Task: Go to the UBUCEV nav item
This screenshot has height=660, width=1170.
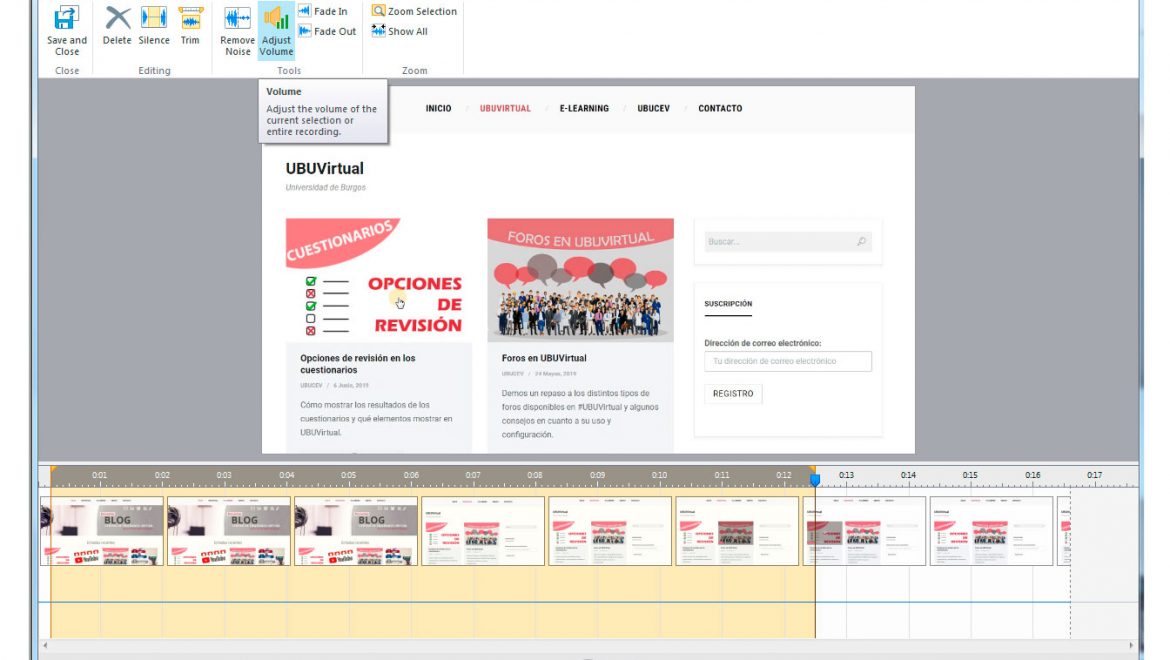Action: point(654,108)
